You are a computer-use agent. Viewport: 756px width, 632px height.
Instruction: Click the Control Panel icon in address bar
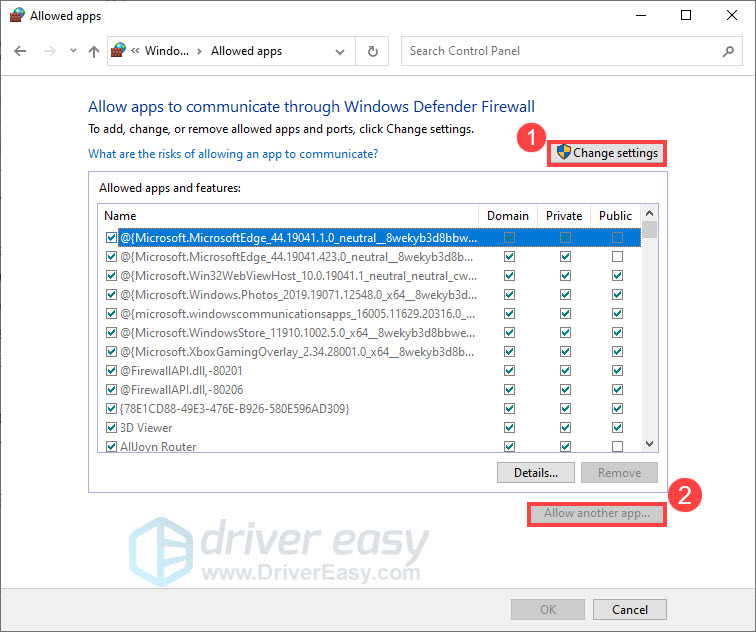pyautogui.click(x=120, y=51)
